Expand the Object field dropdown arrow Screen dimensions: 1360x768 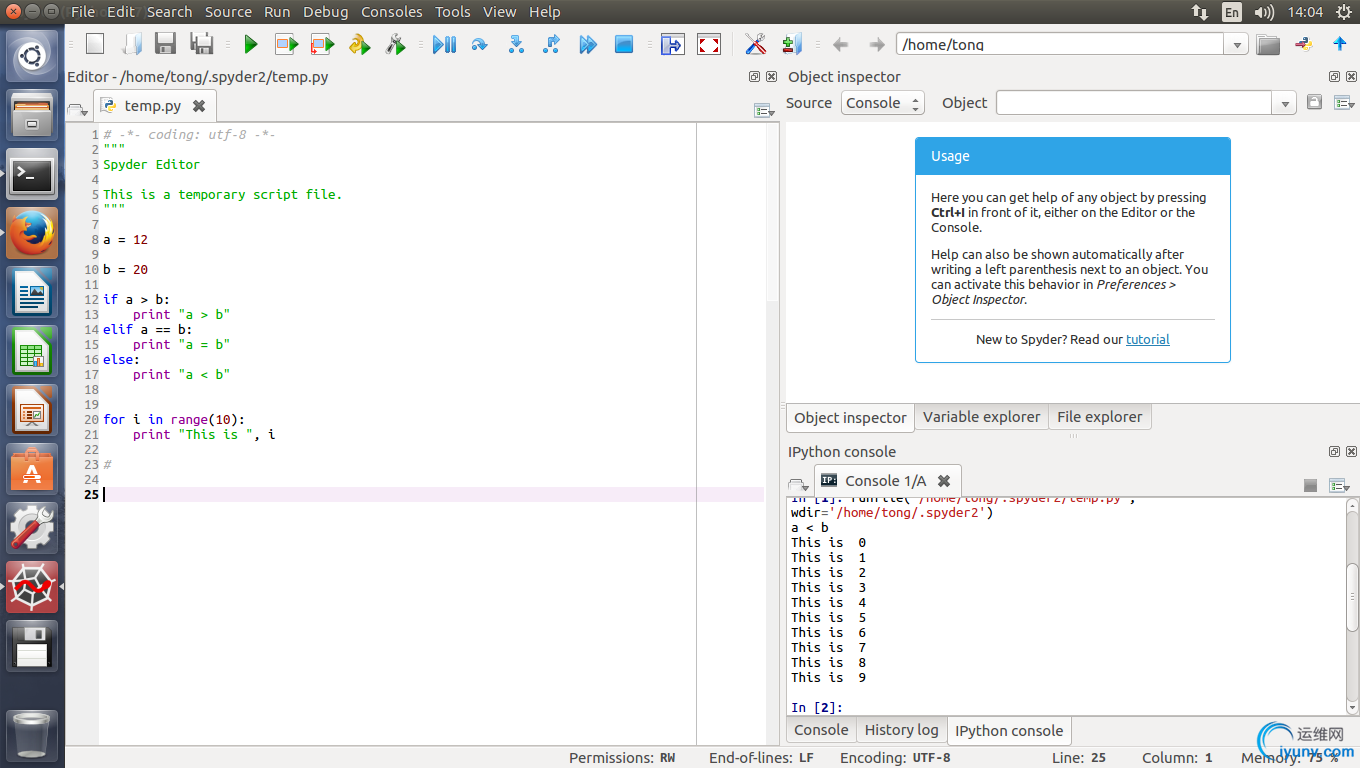tap(1285, 103)
